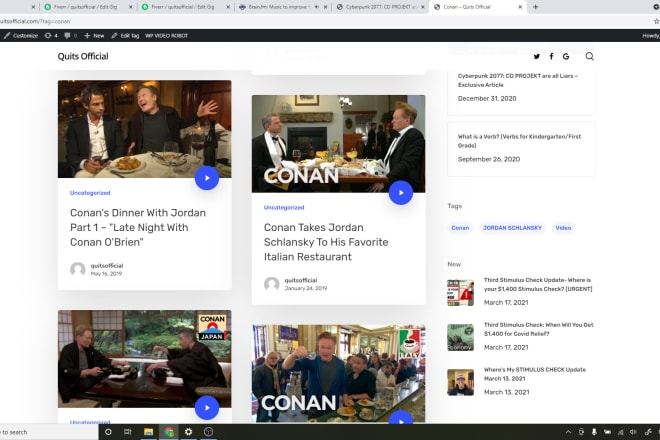Click the browser address bar URL
The height and width of the screenshot is (440, 660).
tap(35, 21)
